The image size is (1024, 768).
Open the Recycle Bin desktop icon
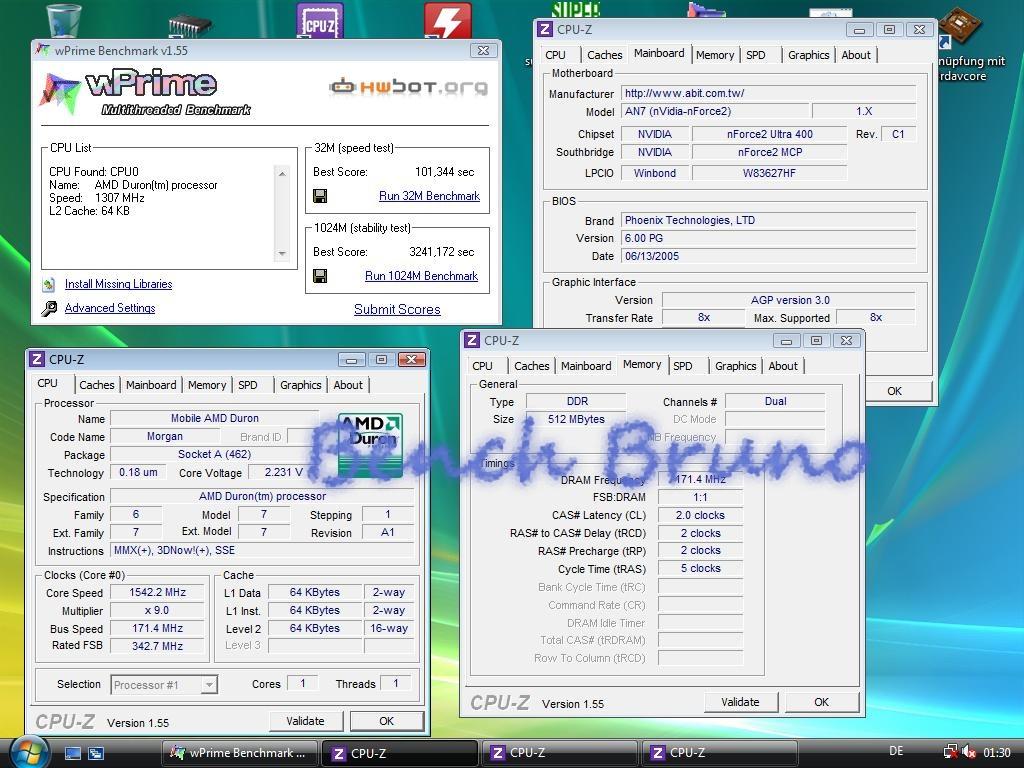coord(64,20)
